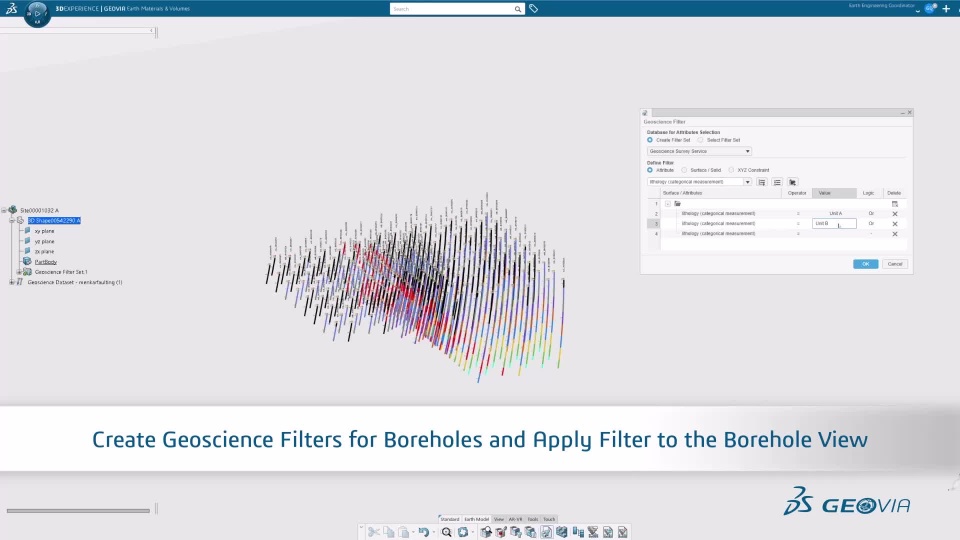960x540 pixels.
Task: Collapse row 1 folder group expander
Action: click(667, 204)
